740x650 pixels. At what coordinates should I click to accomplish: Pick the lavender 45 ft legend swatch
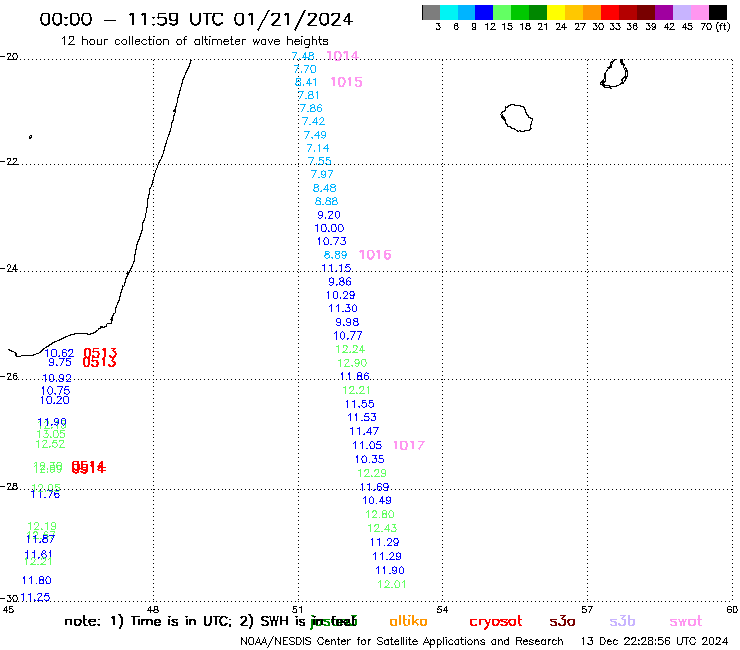pyautogui.click(x=681, y=12)
